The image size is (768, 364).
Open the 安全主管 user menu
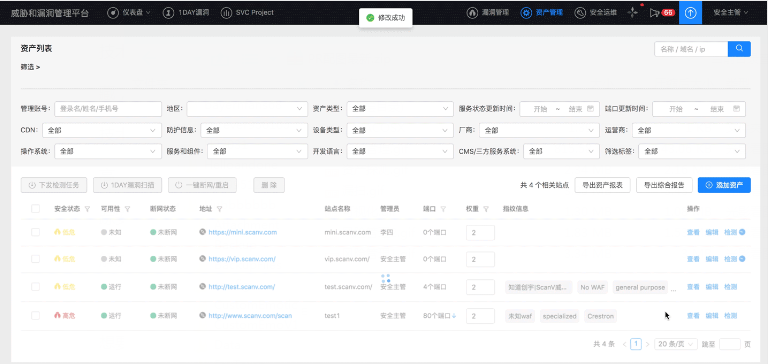coord(730,13)
